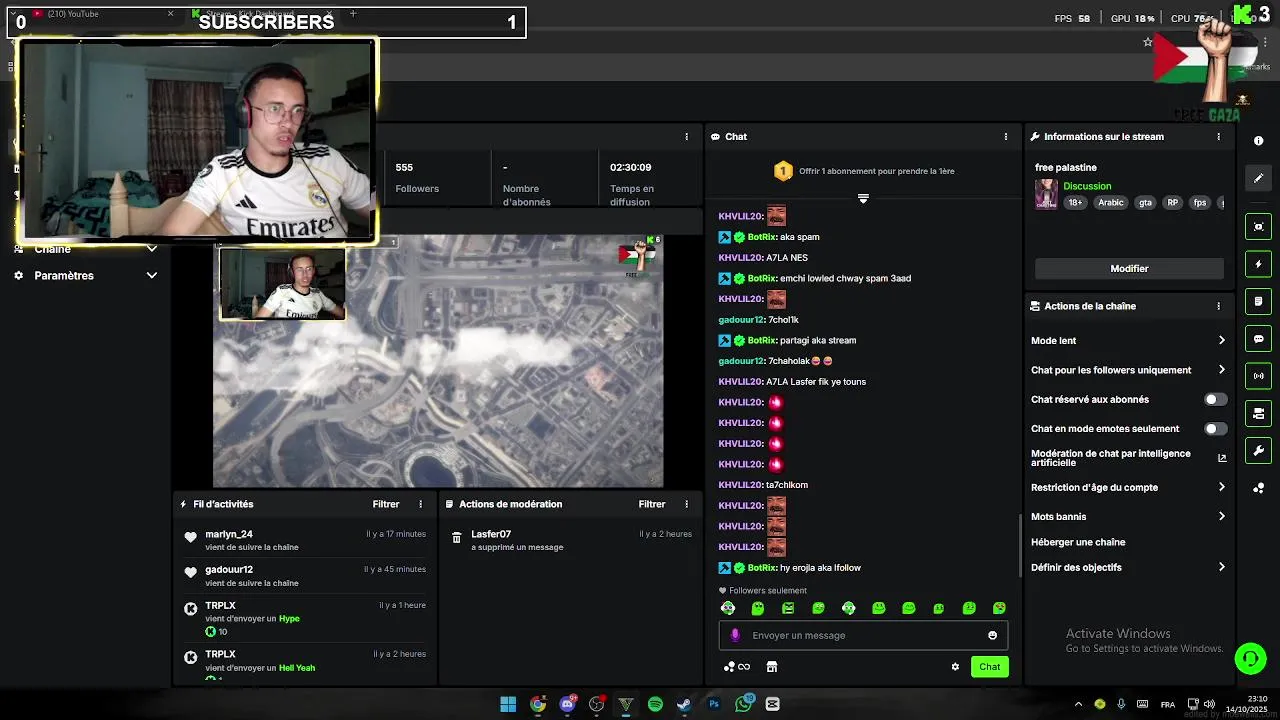Click the Offrir 1 abonnement banner
1280x720 pixels.
(863, 171)
